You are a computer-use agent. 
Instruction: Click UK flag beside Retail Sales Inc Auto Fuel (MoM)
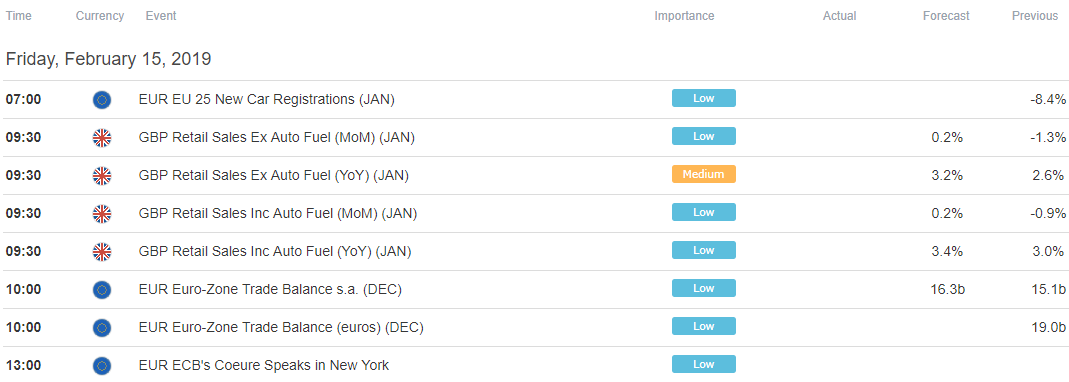(102, 214)
